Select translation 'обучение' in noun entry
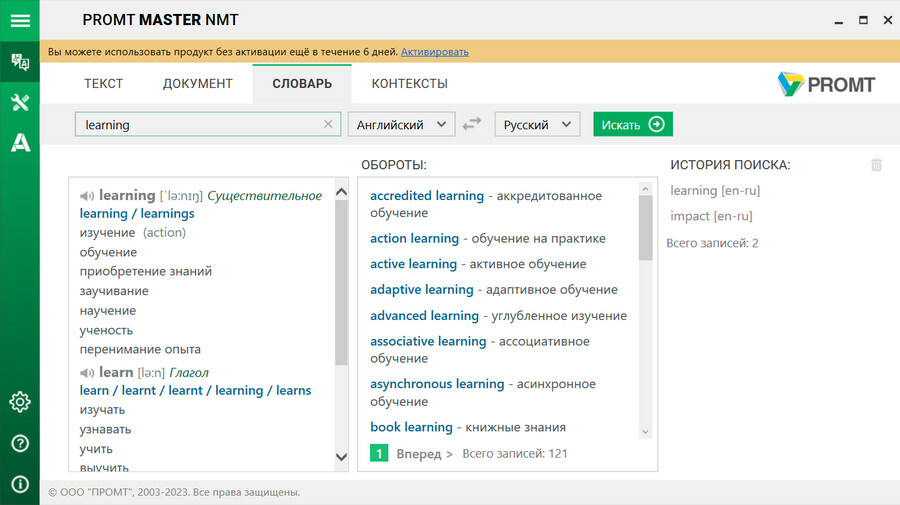Screen dimensions: 900x505 108,252
